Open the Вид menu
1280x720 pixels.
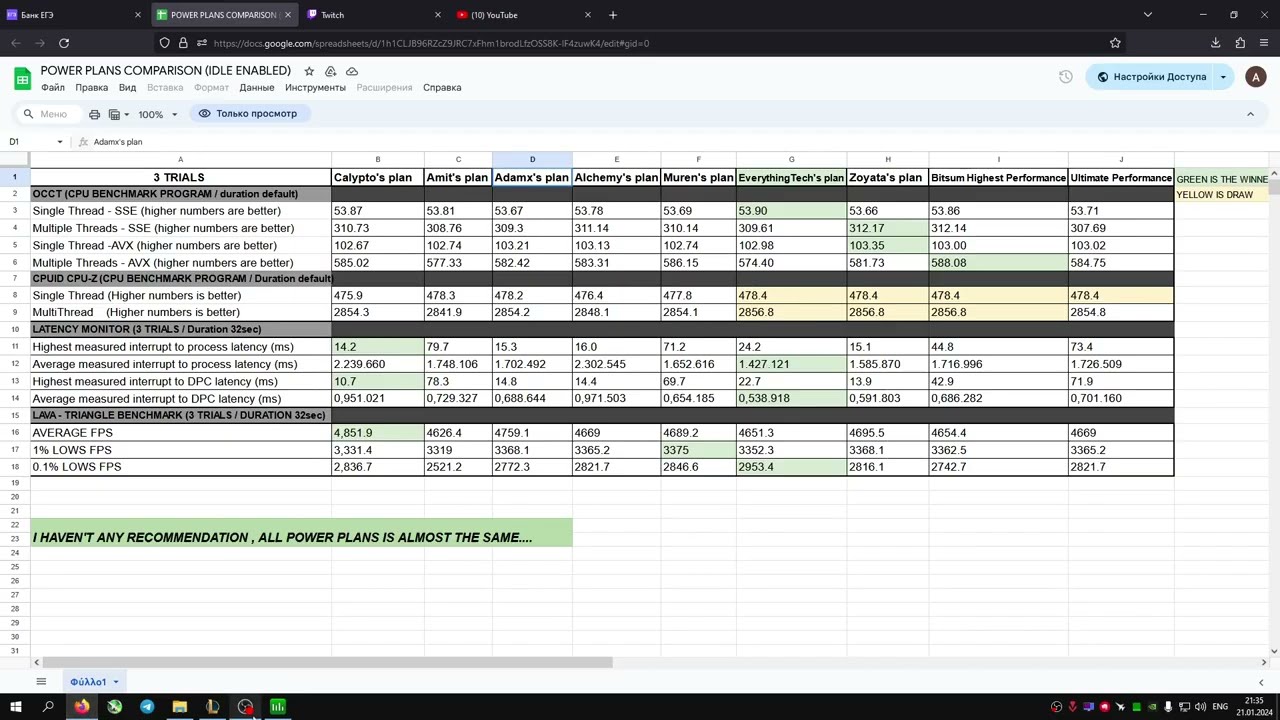pyautogui.click(x=127, y=88)
